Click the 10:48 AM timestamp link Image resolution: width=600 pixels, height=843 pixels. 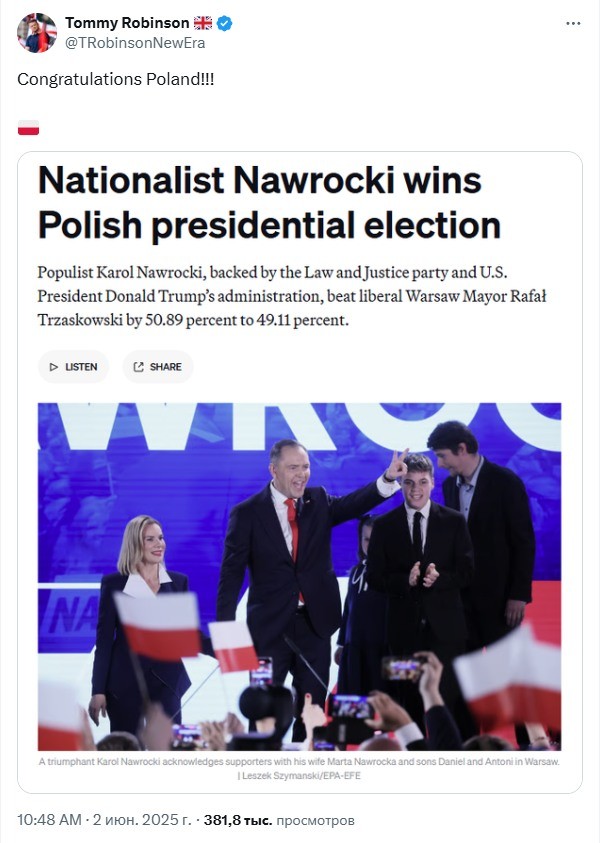(x=49, y=820)
